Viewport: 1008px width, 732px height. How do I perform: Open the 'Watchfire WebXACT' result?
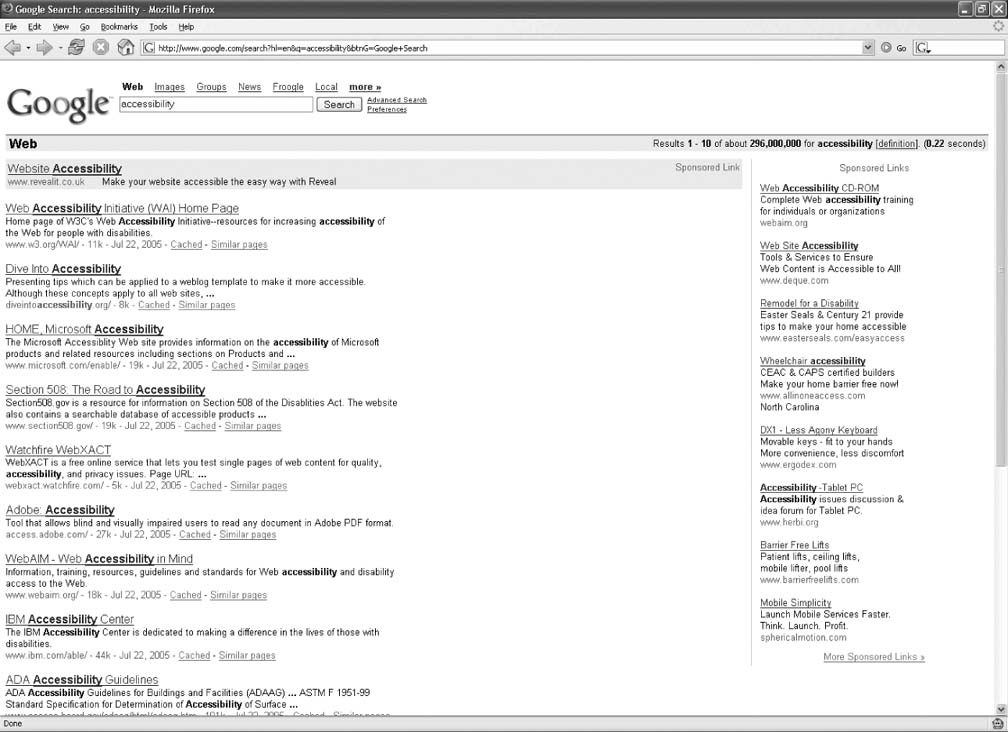pos(58,450)
